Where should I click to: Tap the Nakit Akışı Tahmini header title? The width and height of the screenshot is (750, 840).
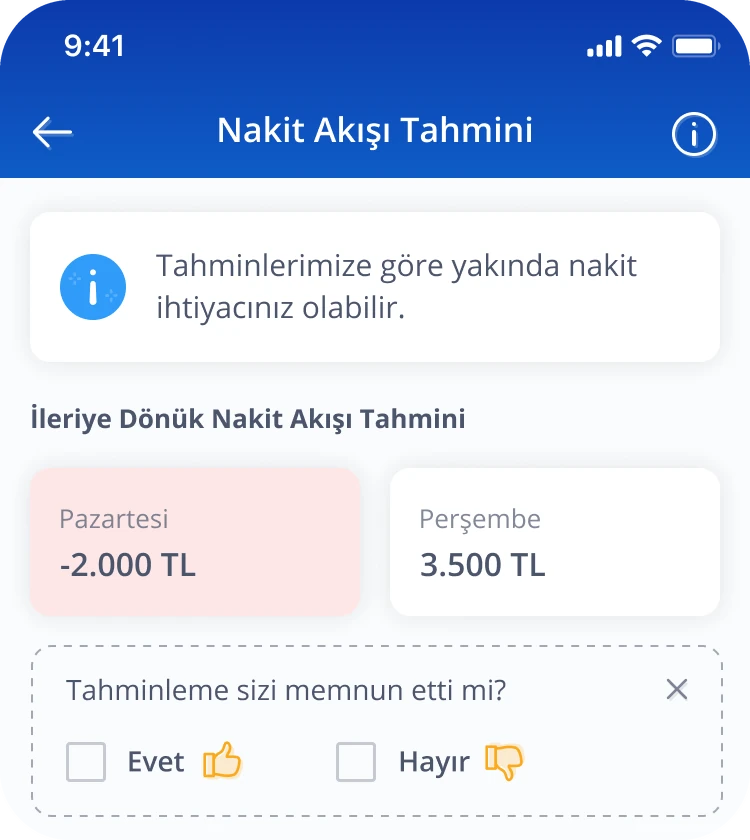pyautogui.click(x=375, y=131)
